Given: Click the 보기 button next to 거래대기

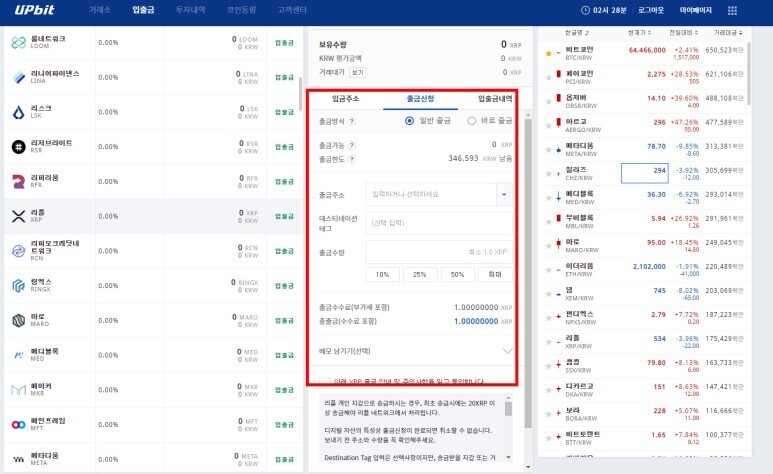Looking at the screenshot, I should click(357, 73).
